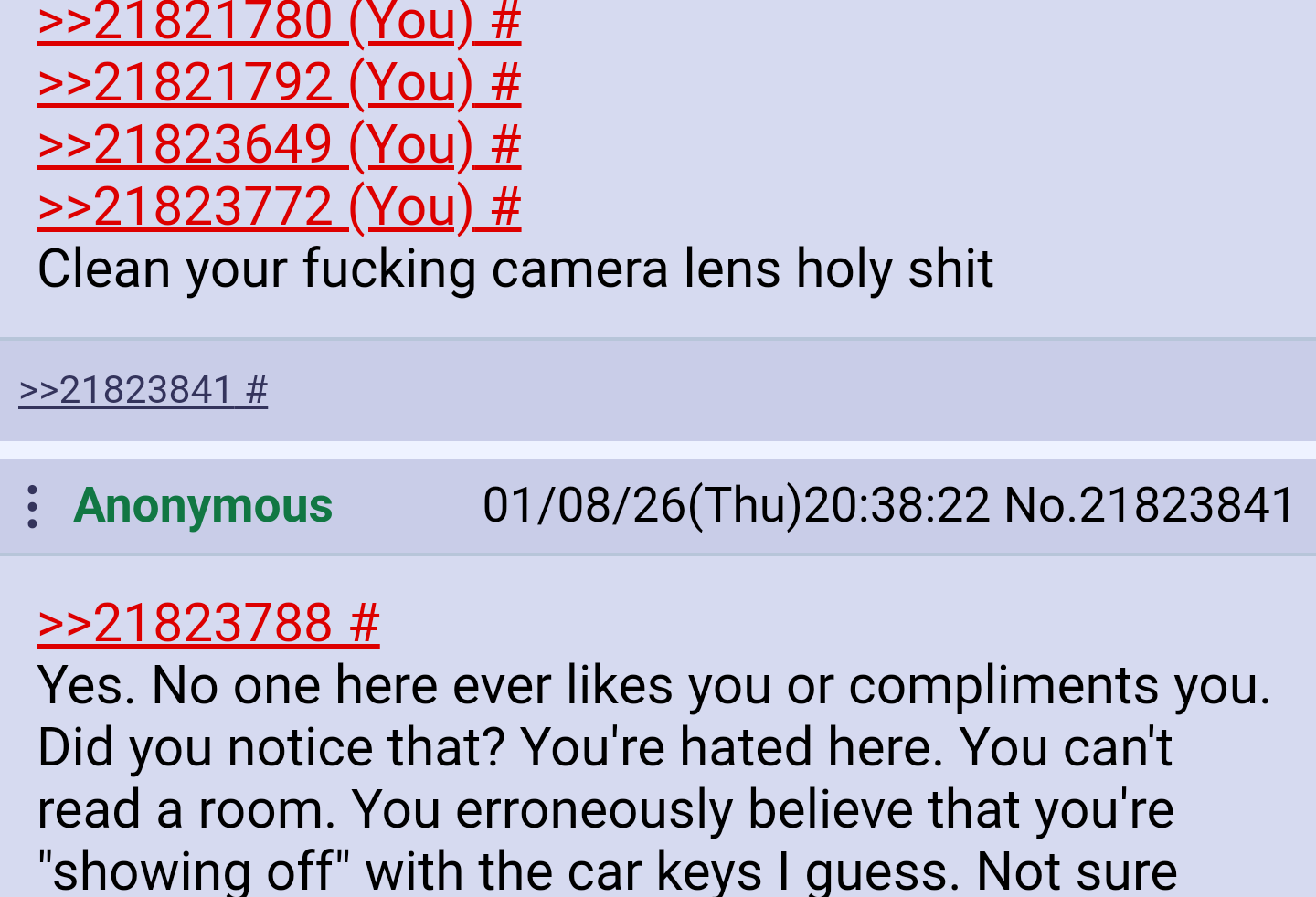Quote post number 21823841 in the header

point(1187,505)
